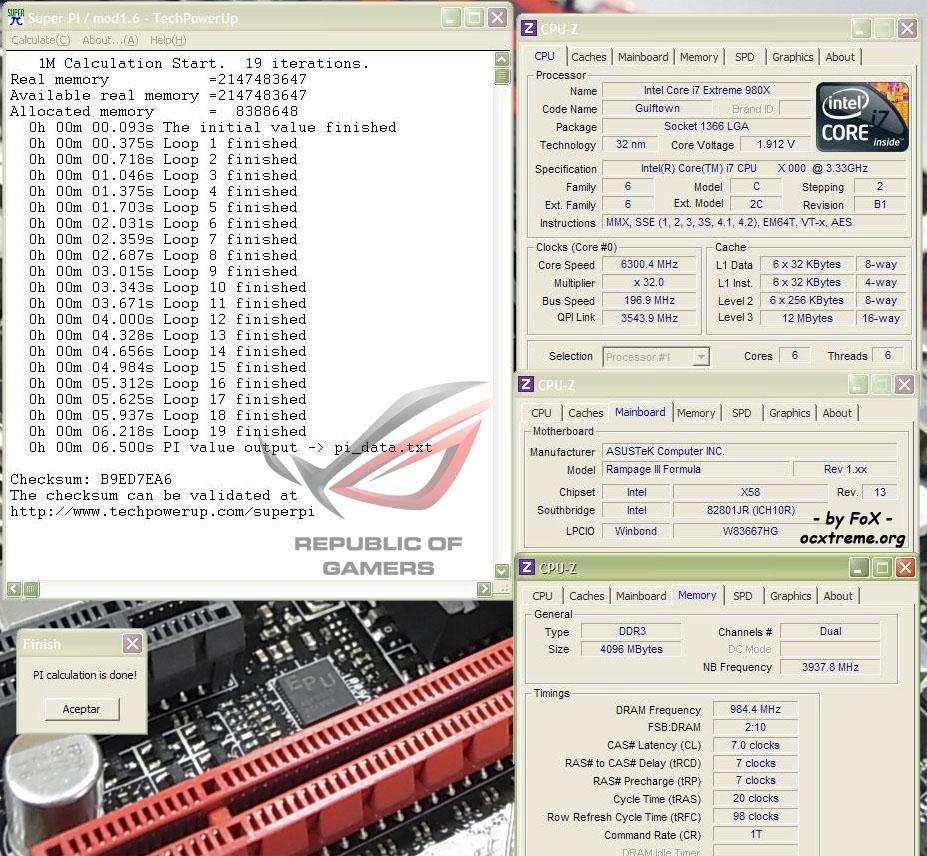Viewport: 927px width, 856px height.
Task: Open Graphics tab in bottom Memory CPU-Z window
Action: (790, 596)
